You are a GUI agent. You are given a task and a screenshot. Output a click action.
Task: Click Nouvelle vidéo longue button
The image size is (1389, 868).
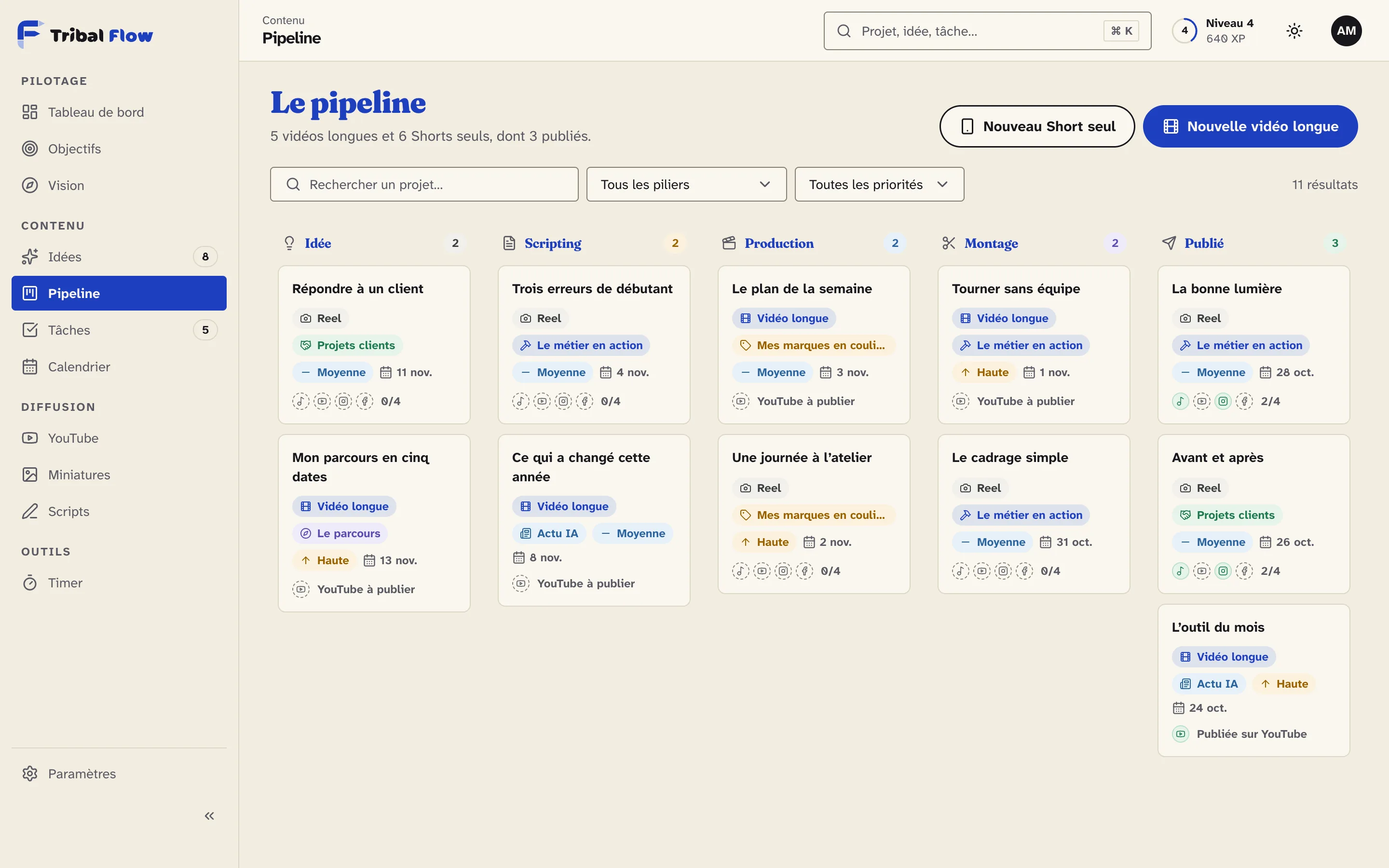(1250, 126)
